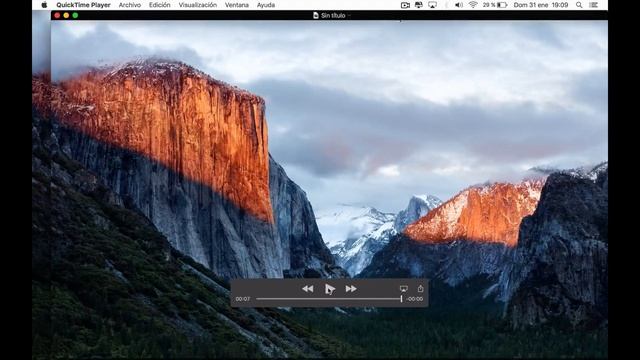Click the fast-forward button
The image size is (640, 360).
pos(351,289)
